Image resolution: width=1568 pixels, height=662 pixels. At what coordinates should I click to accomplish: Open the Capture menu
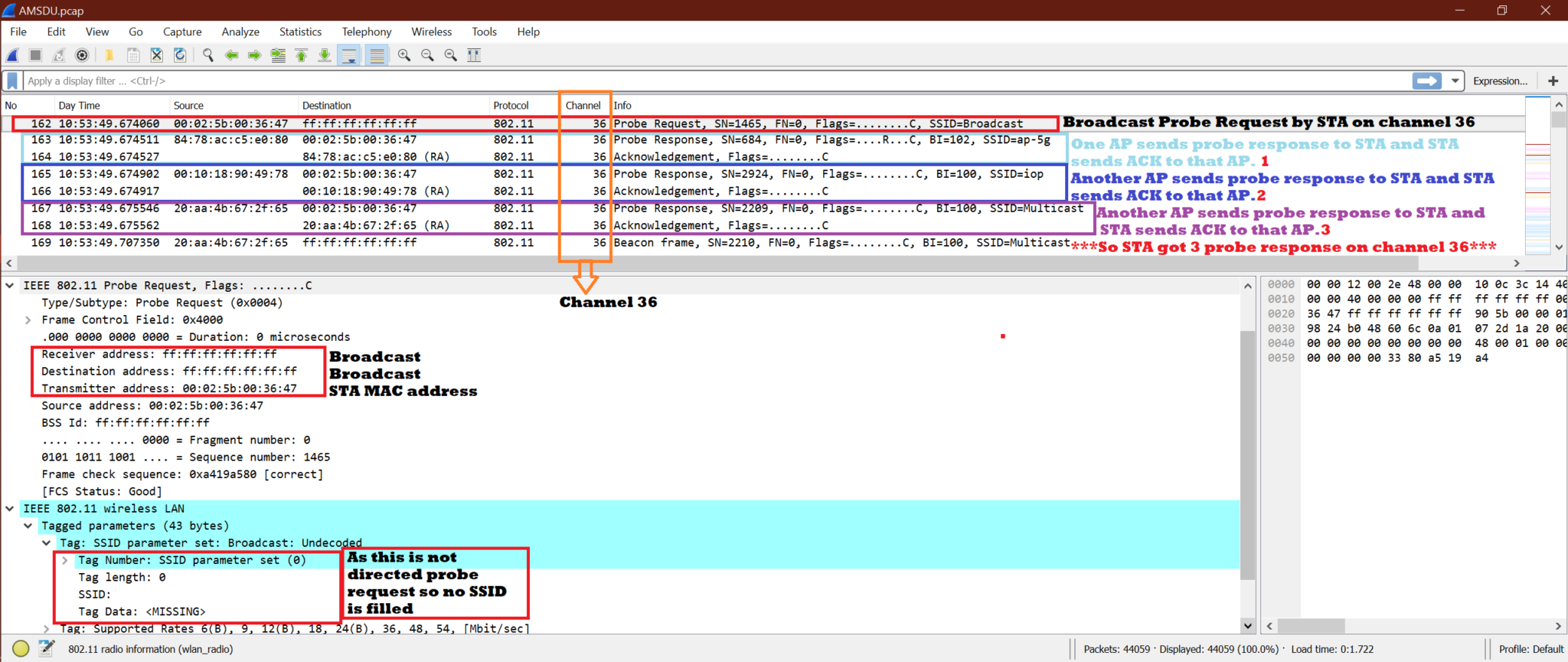tap(182, 31)
